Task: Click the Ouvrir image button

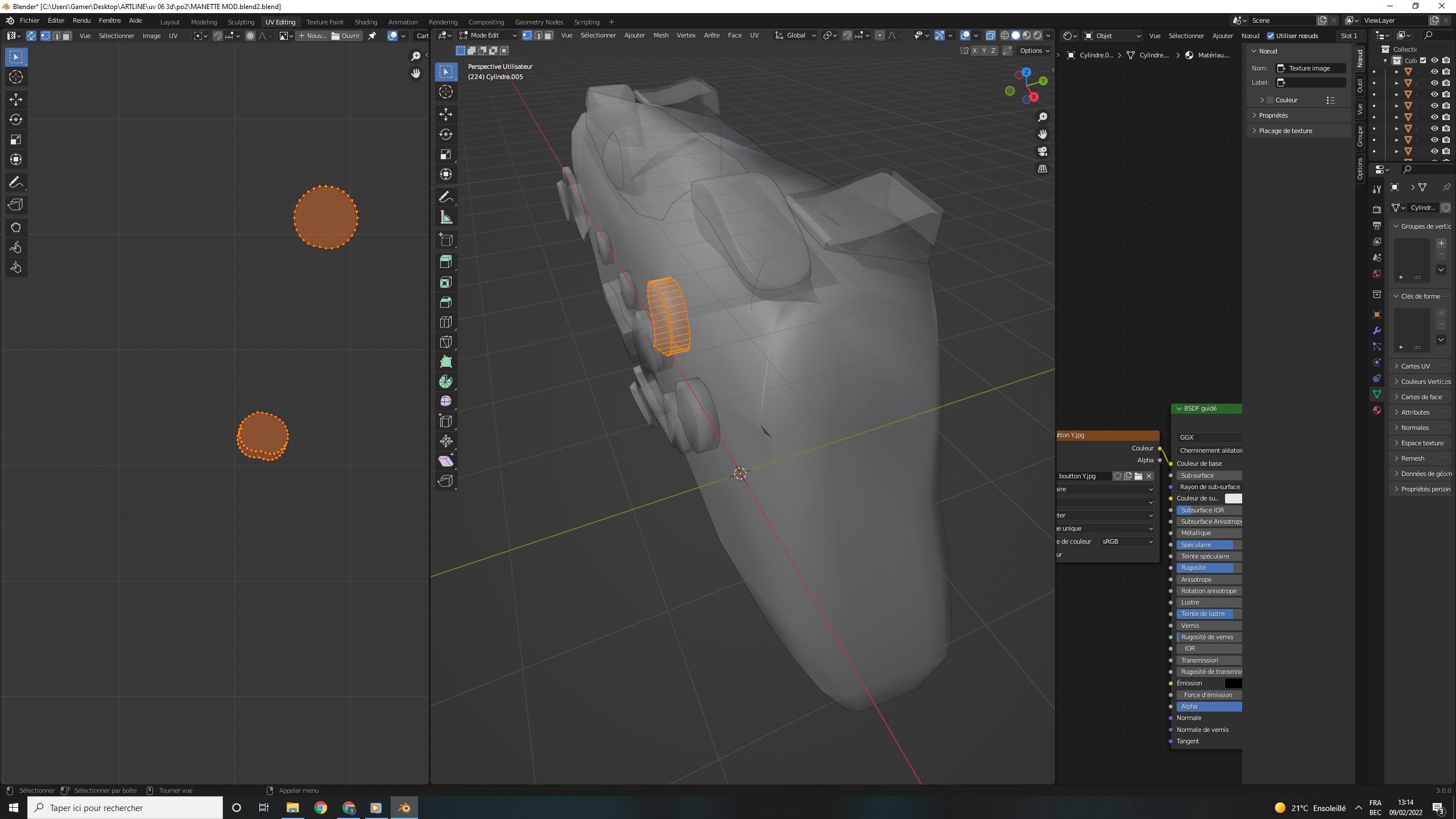Action: click(x=346, y=36)
